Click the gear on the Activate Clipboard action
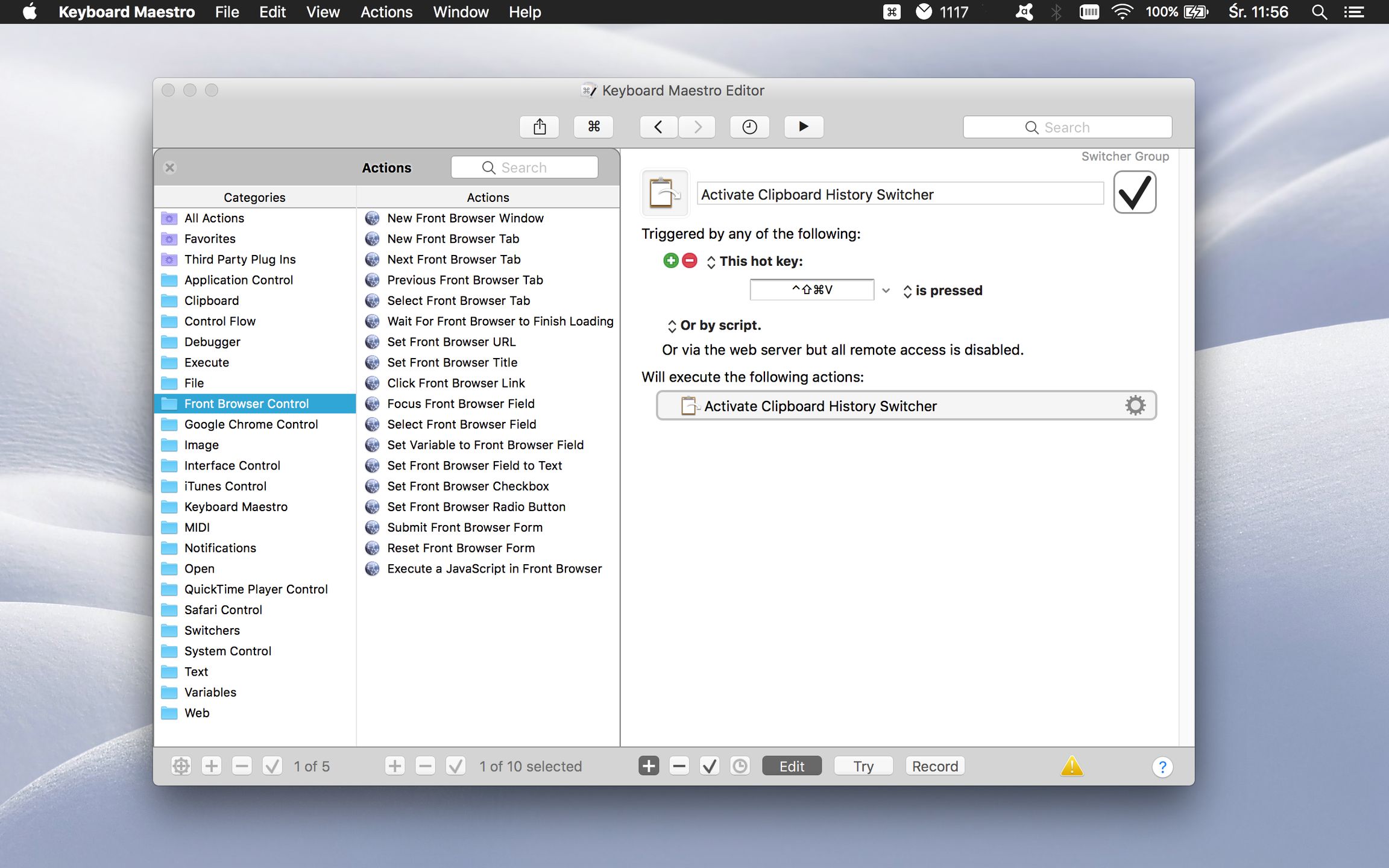 point(1135,406)
